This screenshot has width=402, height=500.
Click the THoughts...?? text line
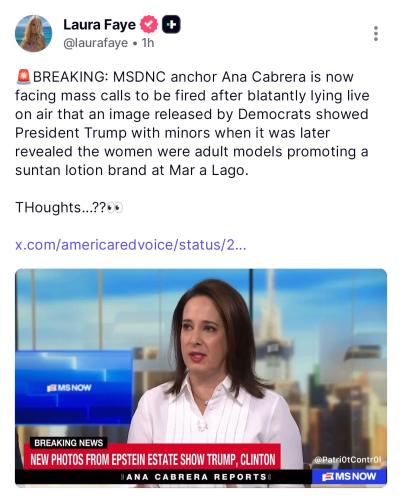(x=69, y=207)
